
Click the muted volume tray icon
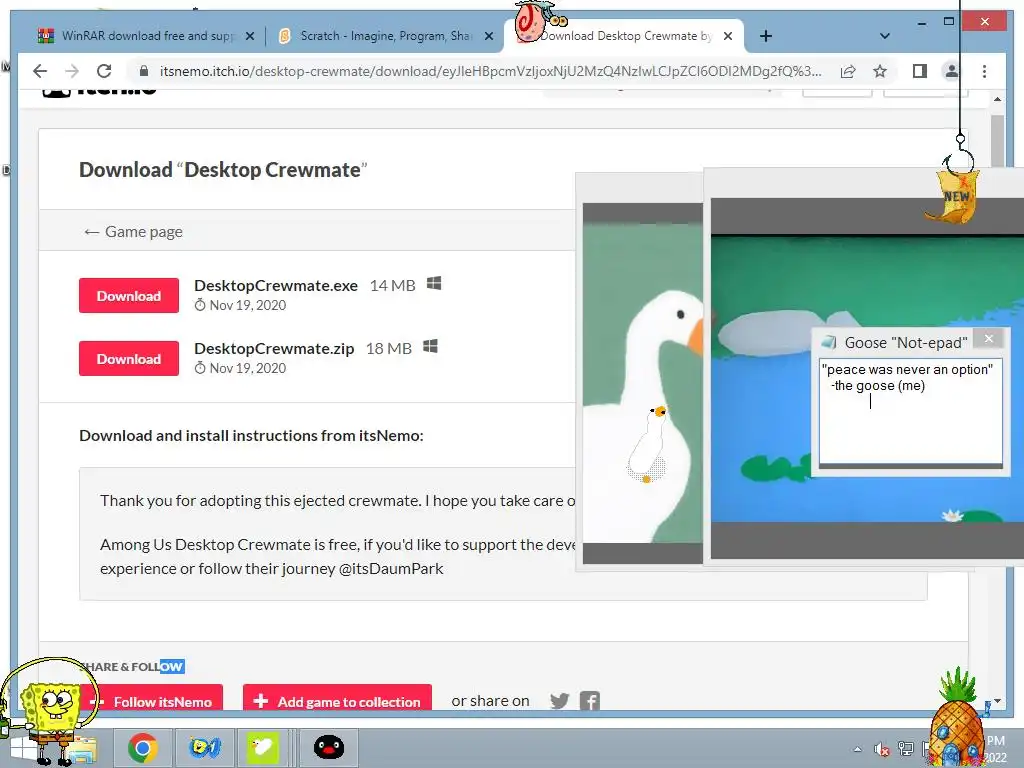(x=881, y=749)
